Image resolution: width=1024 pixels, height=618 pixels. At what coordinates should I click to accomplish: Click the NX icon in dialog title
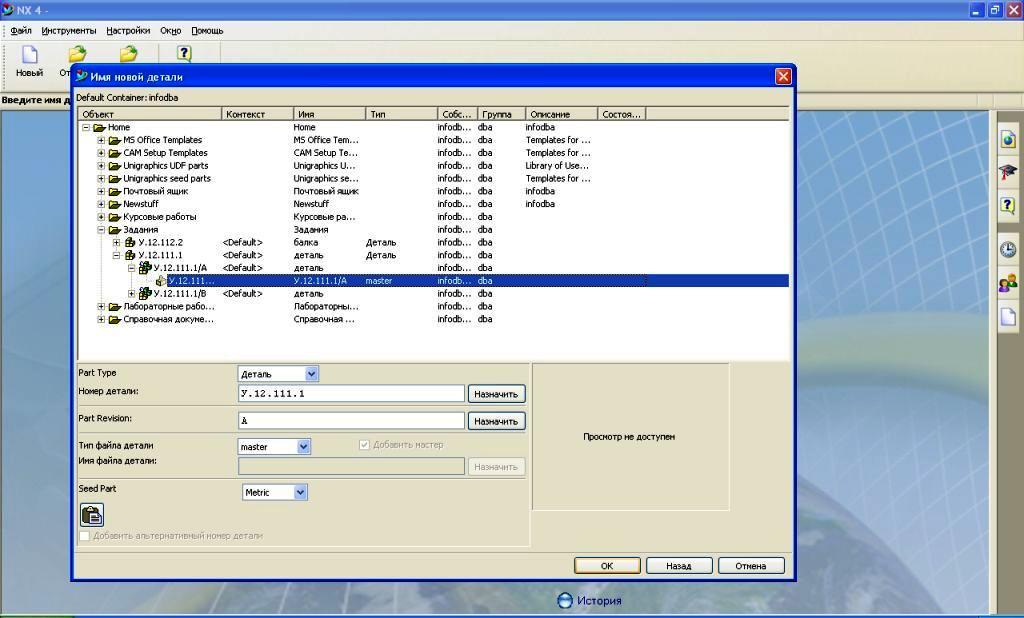[82, 76]
